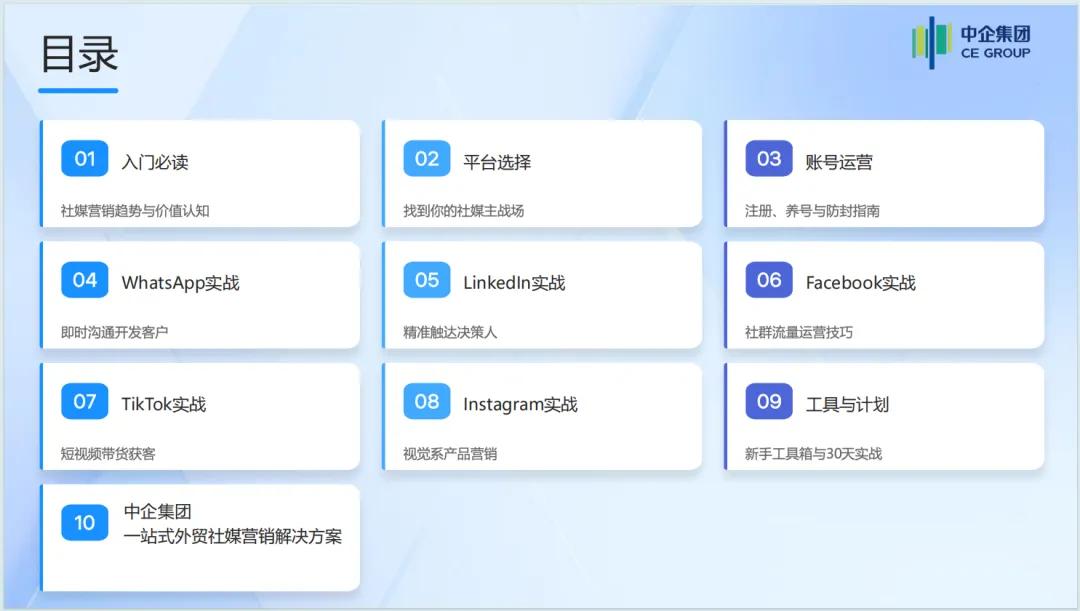Click the number badge 09 on 工具与计划

pyautogui.click(x=768, y=400)
